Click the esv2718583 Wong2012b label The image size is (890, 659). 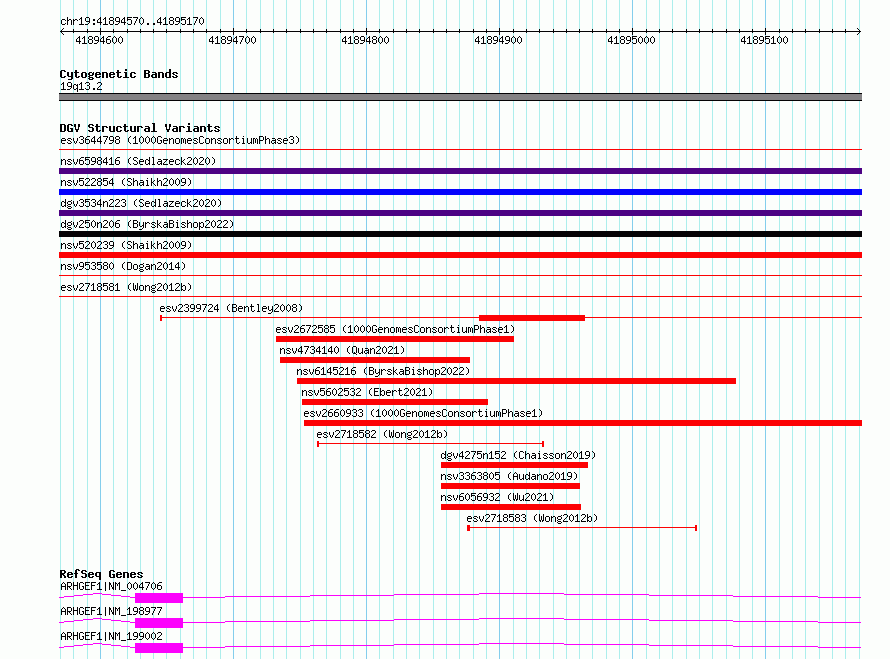532,518
